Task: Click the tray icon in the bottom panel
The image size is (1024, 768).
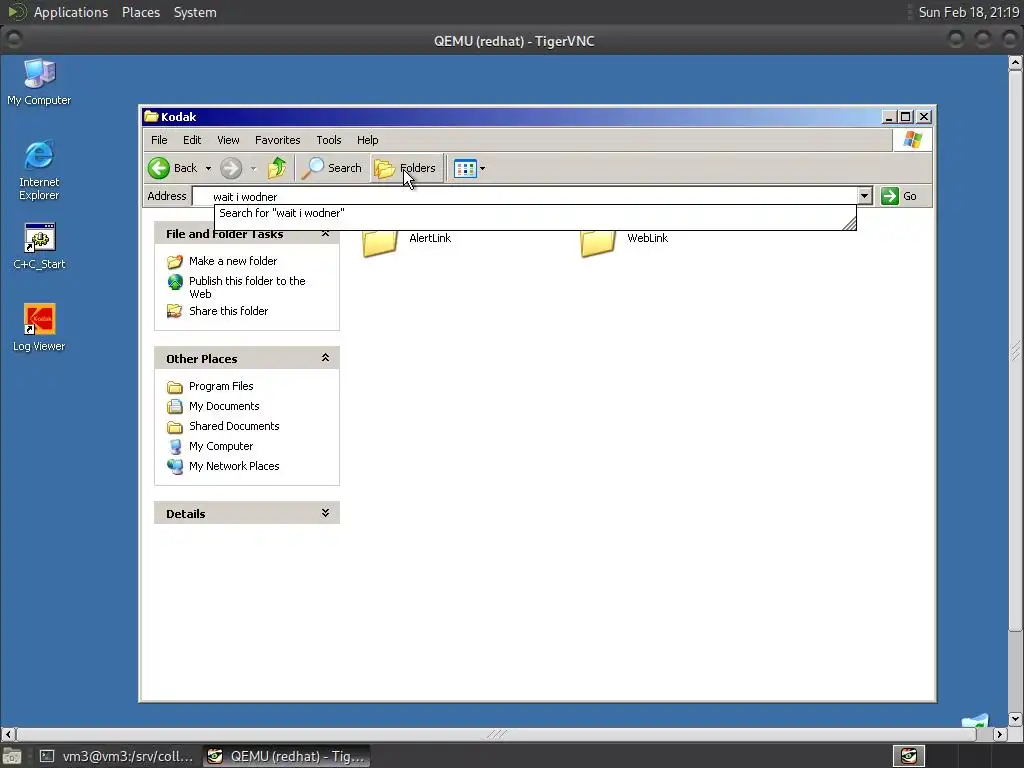Action: click(909, 756)
